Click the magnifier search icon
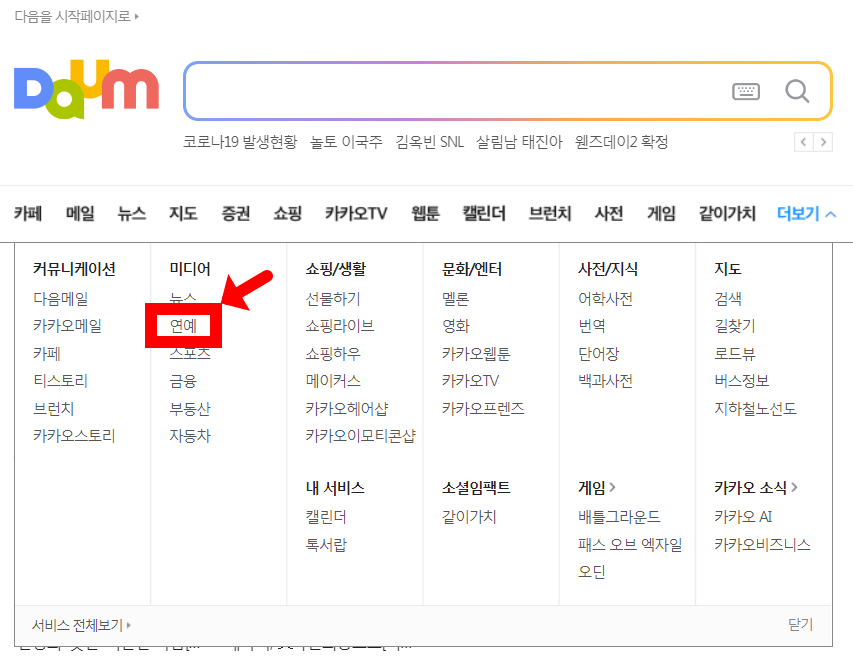853x662 pixels. pyautogui.click(x=797, y=91)
